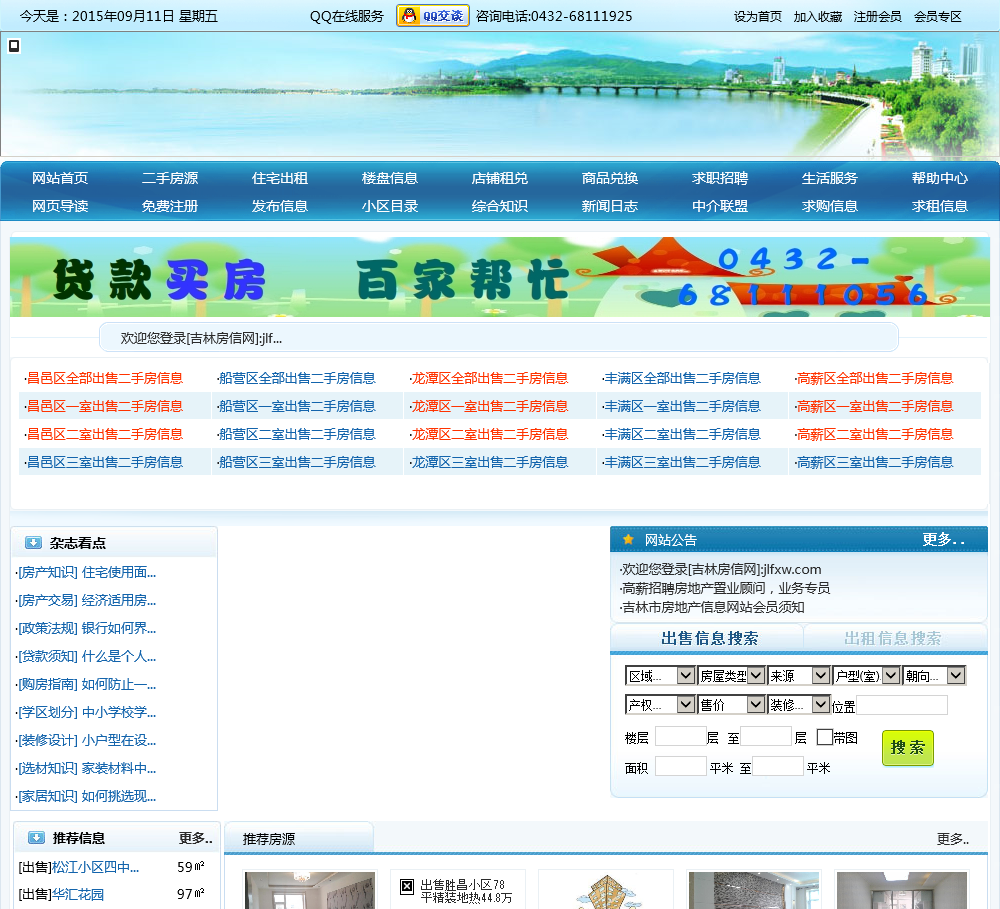Click the broken image icon in the banner corner

point(13,46)
